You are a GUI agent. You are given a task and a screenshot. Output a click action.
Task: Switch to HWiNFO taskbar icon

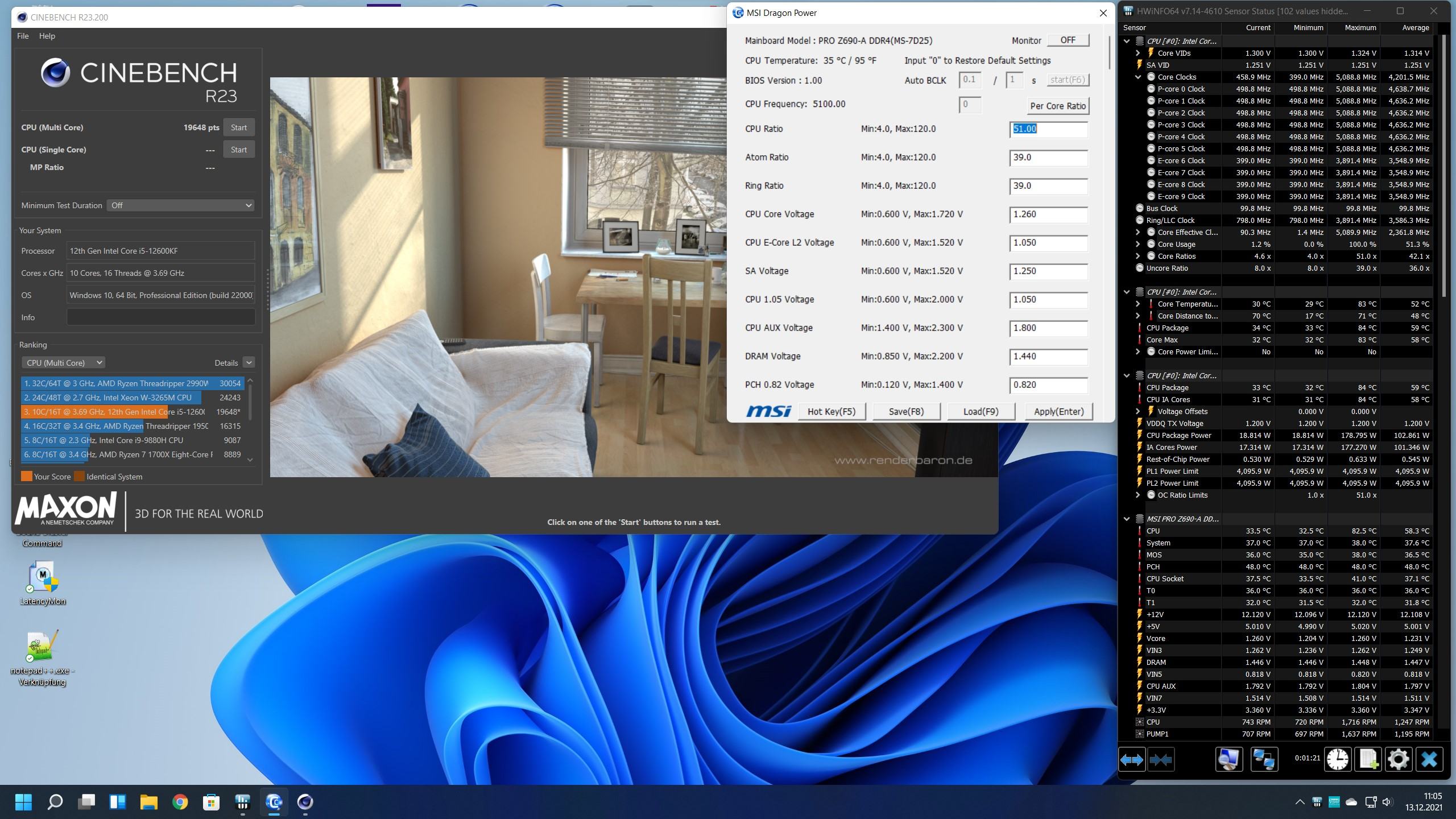tap(242, 802)
